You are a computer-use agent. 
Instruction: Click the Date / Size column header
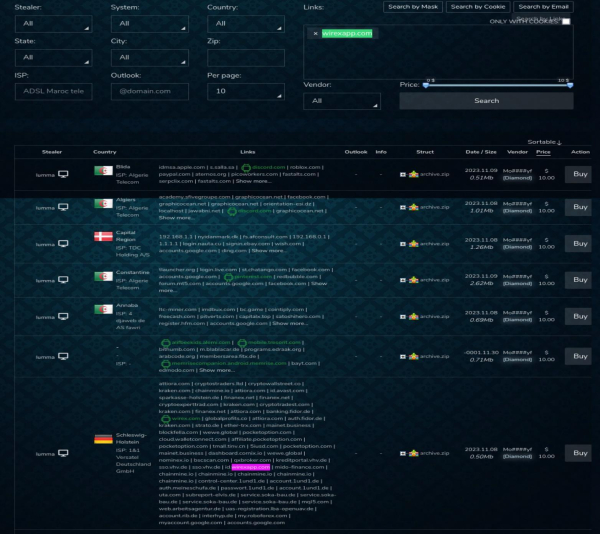click(481, 152)
